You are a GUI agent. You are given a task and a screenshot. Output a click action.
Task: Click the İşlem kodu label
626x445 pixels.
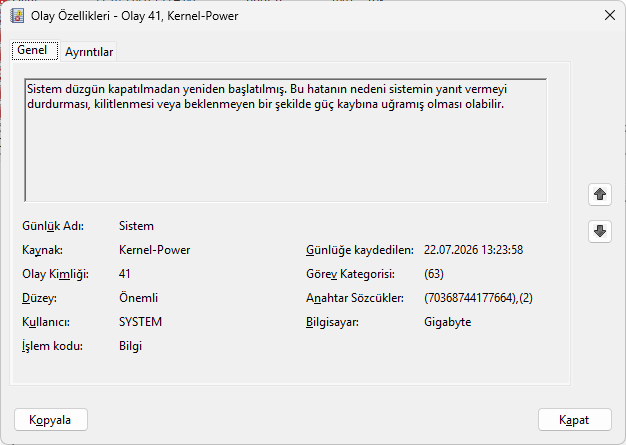[52, 346]
